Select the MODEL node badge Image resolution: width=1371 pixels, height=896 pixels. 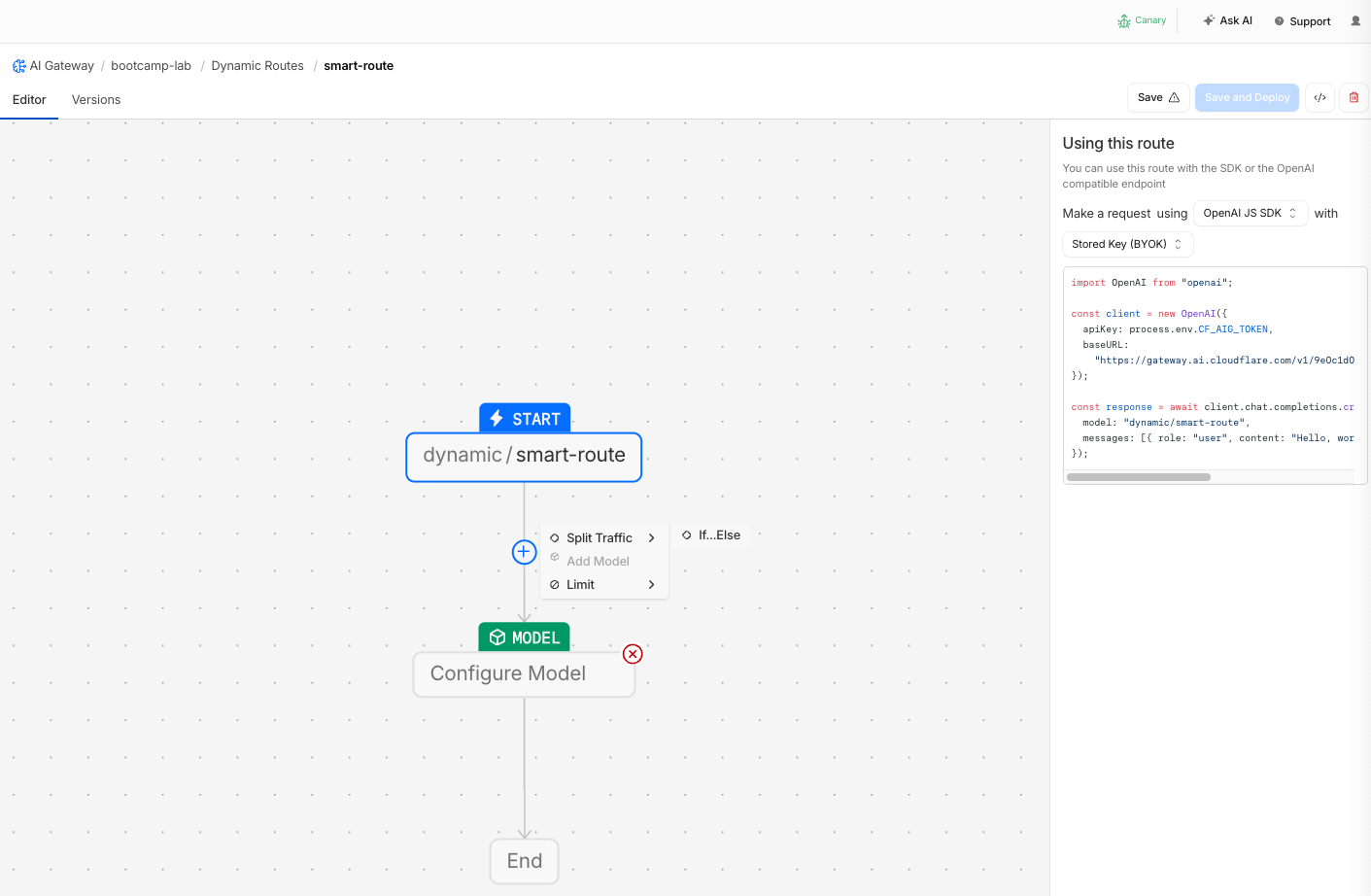[524, 638]
